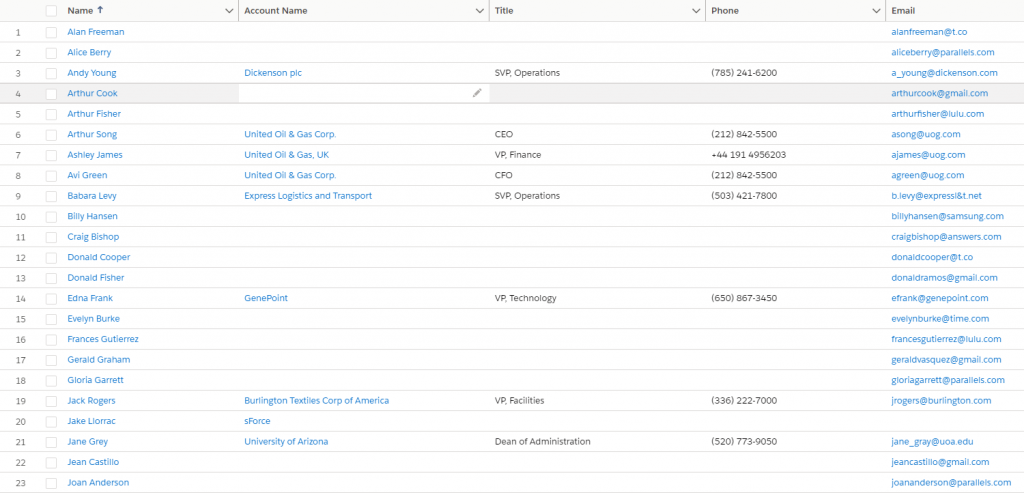Click title cell VP, Technology
1024x493 pixels.
[526, 298]
